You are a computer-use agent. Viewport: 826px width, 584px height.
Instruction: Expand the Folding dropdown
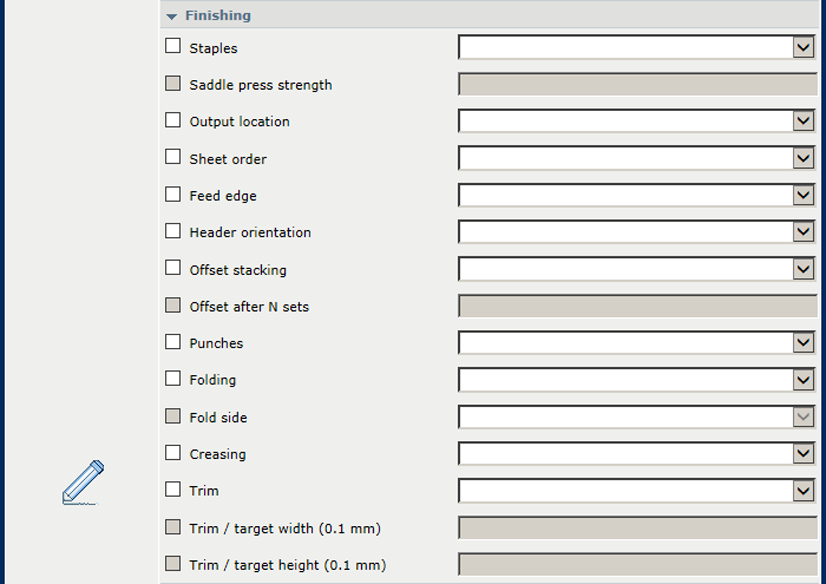803,380
